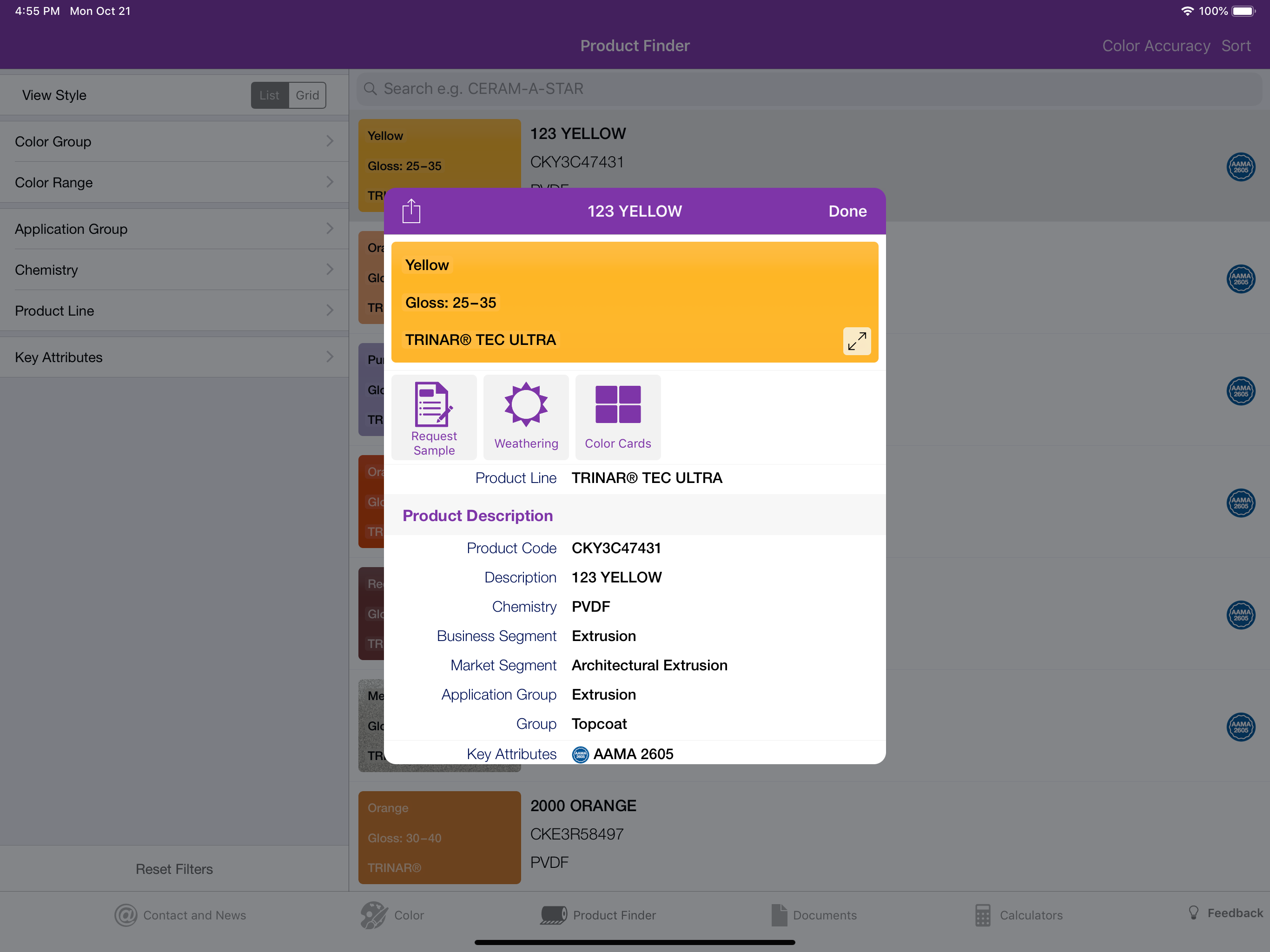Tap Group value Topcoat

[599, 723]
